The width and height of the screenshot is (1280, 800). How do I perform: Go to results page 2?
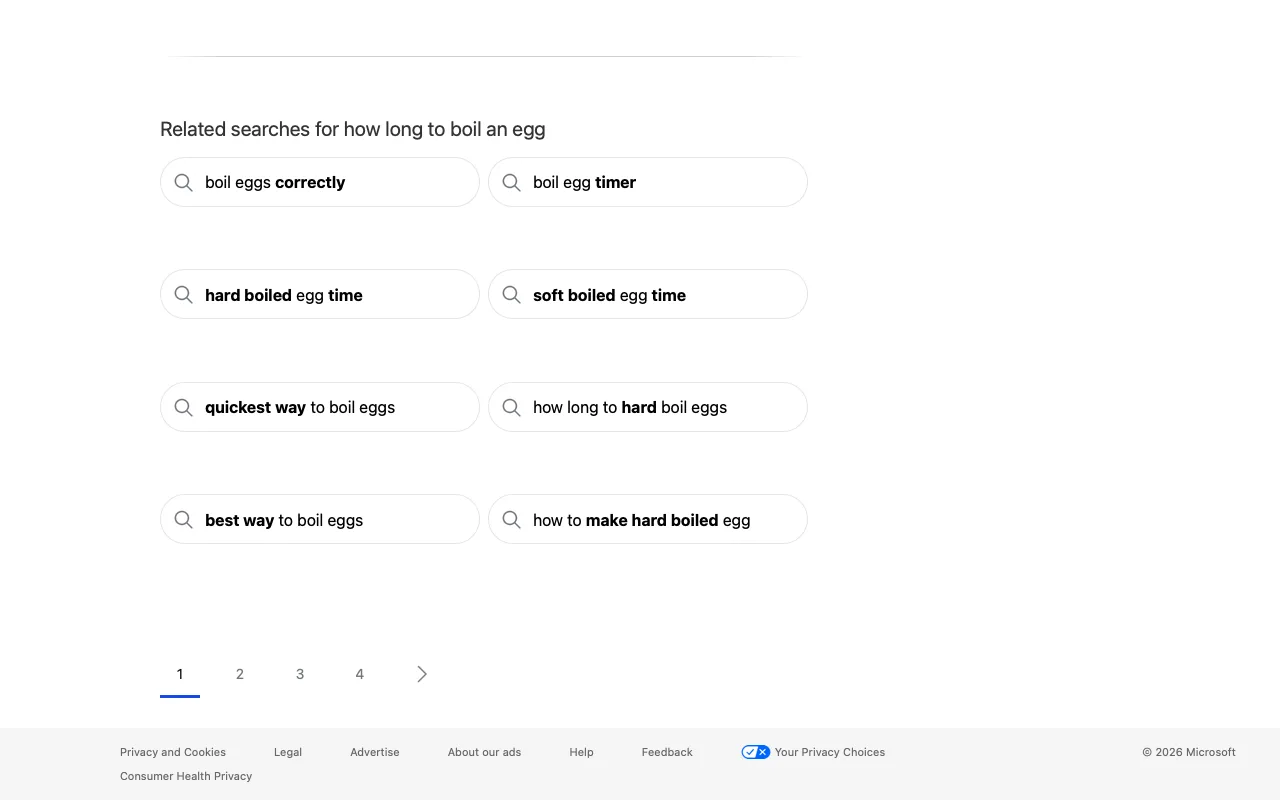[240, 674]
